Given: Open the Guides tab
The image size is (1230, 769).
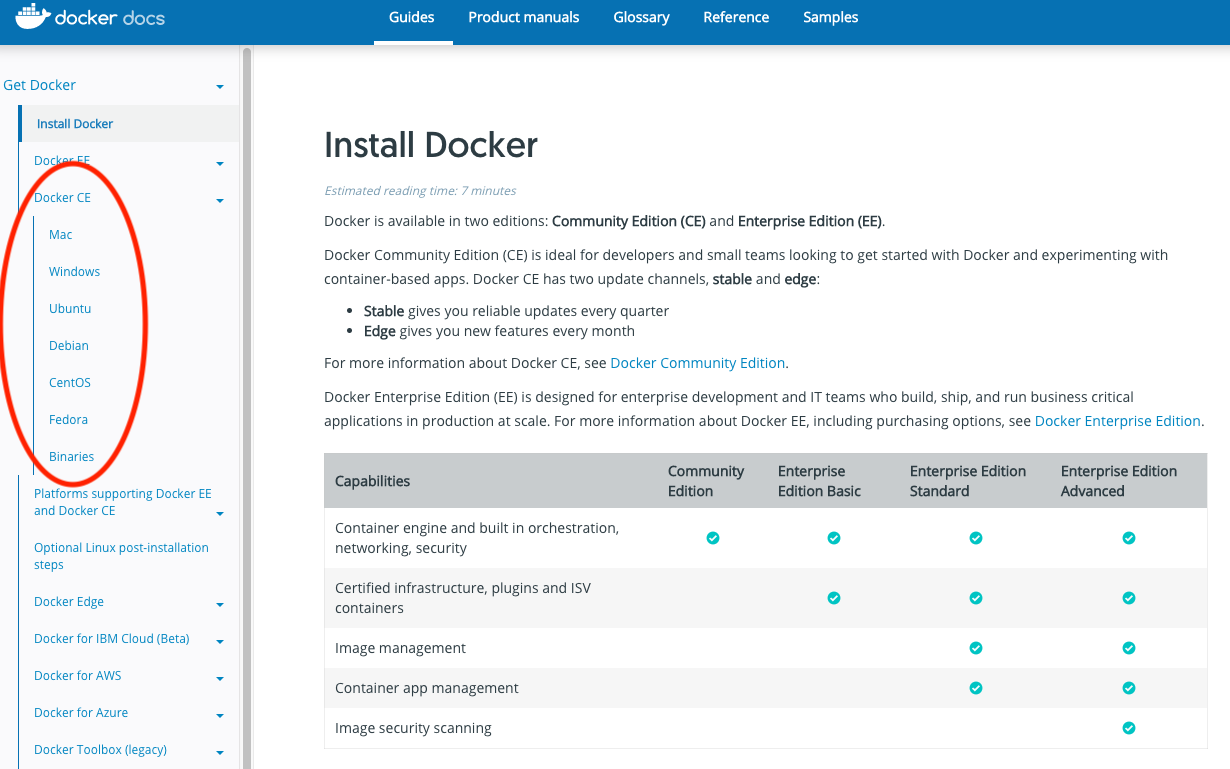Looking at the screenshot, I should point(413,17).
